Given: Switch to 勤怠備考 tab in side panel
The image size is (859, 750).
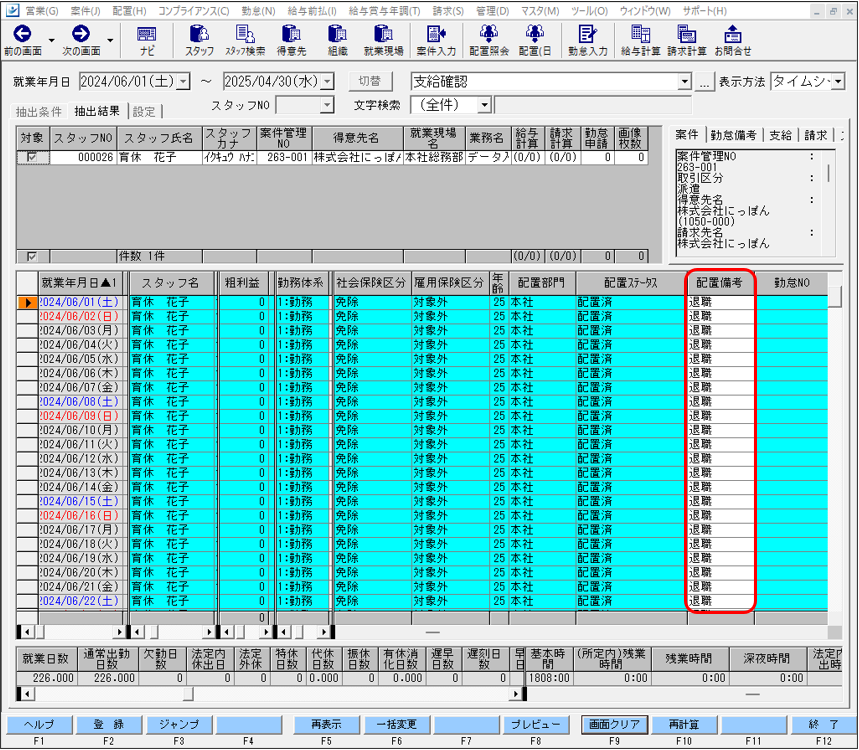Looking at the screenshot, I should pyautogui.click(x=733, y=135).
